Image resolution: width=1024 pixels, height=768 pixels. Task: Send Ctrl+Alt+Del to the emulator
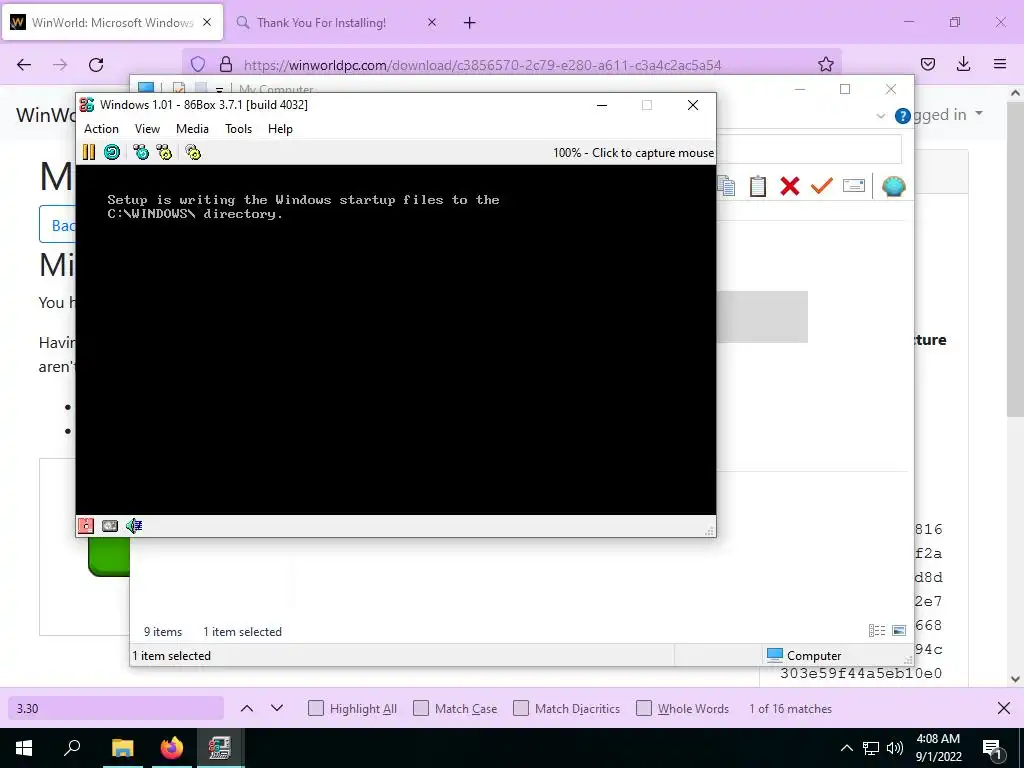point(141,152)
